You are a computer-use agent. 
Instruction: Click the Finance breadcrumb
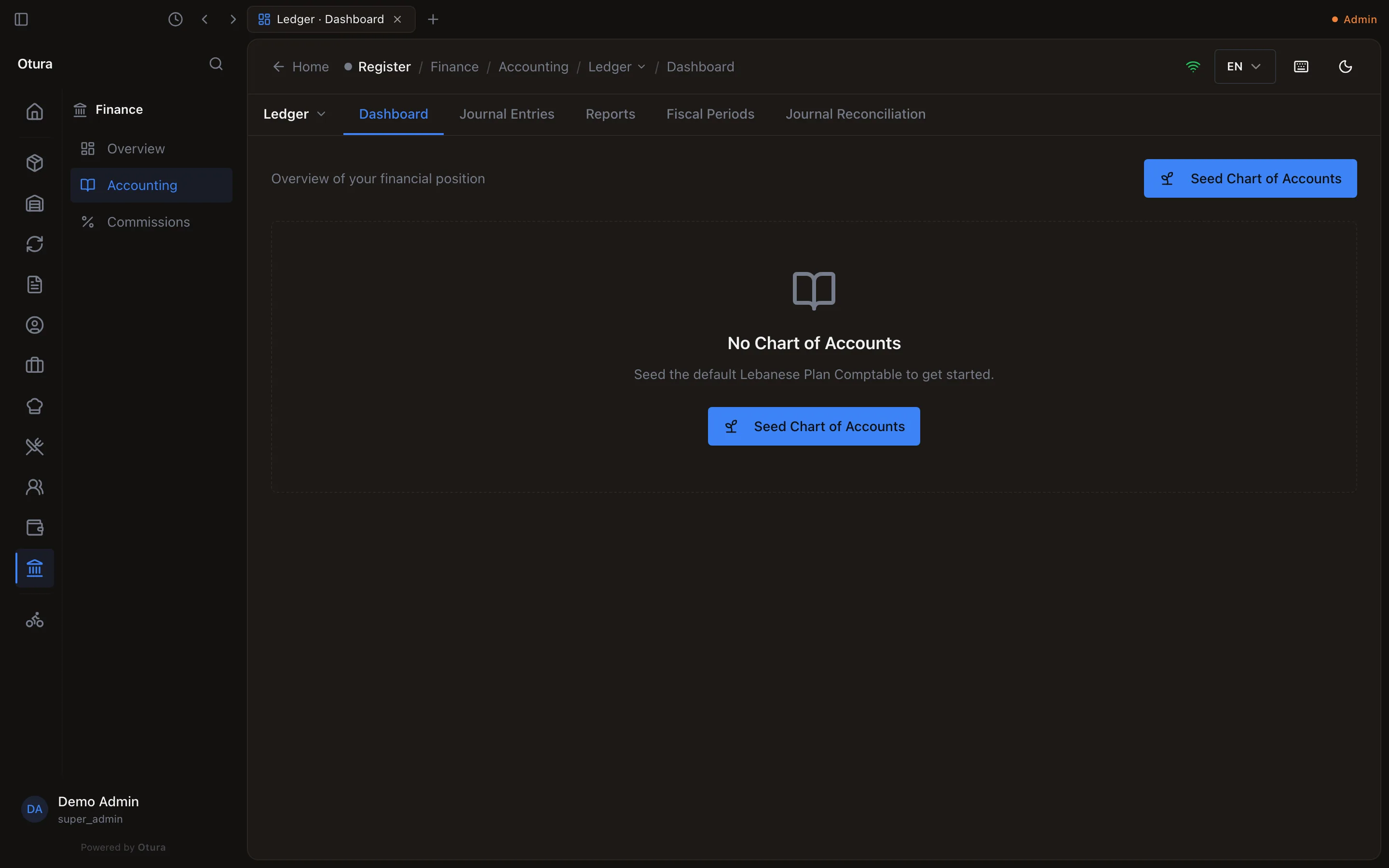tap(454, 67)
